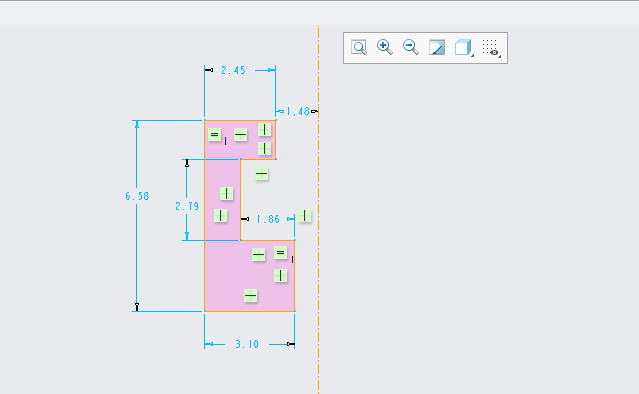Select the 3.10 bottom width dimension
This screenshot has height=394, width=639.
coord(247,344)
